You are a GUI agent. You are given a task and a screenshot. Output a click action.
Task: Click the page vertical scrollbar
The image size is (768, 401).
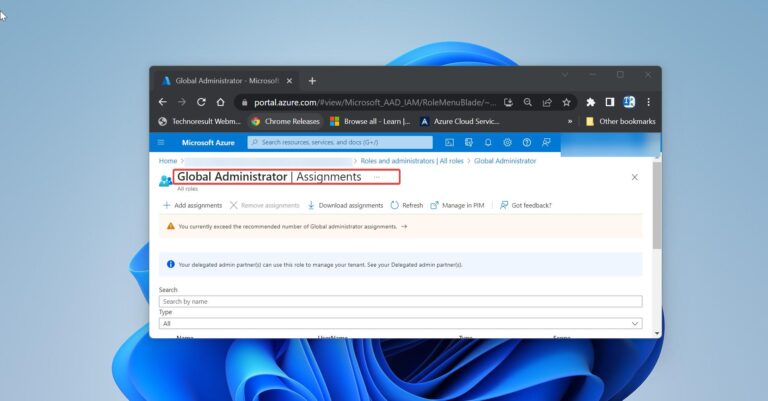tap(657, 206)
